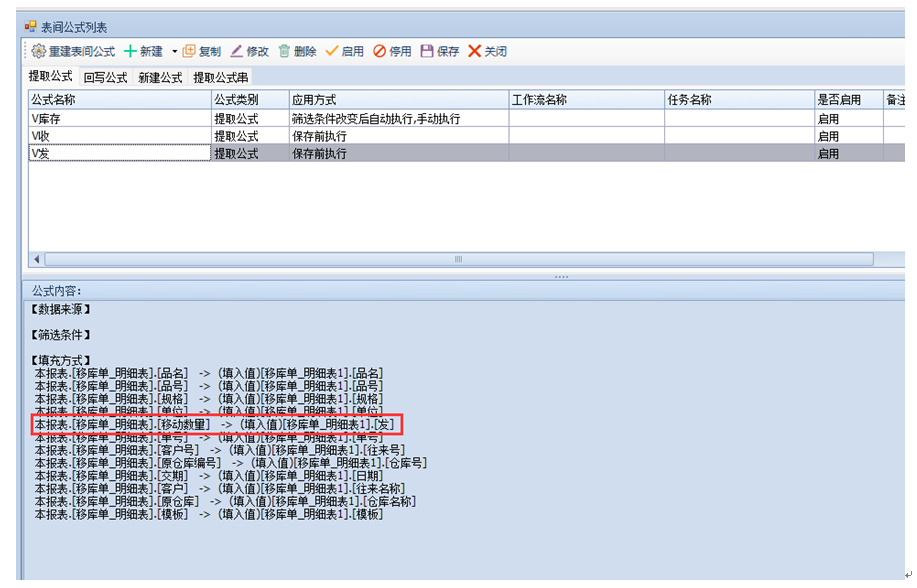Open the 提取公式串 tab
The height and width of the screenshot is (588, 917).
point(220,77)
